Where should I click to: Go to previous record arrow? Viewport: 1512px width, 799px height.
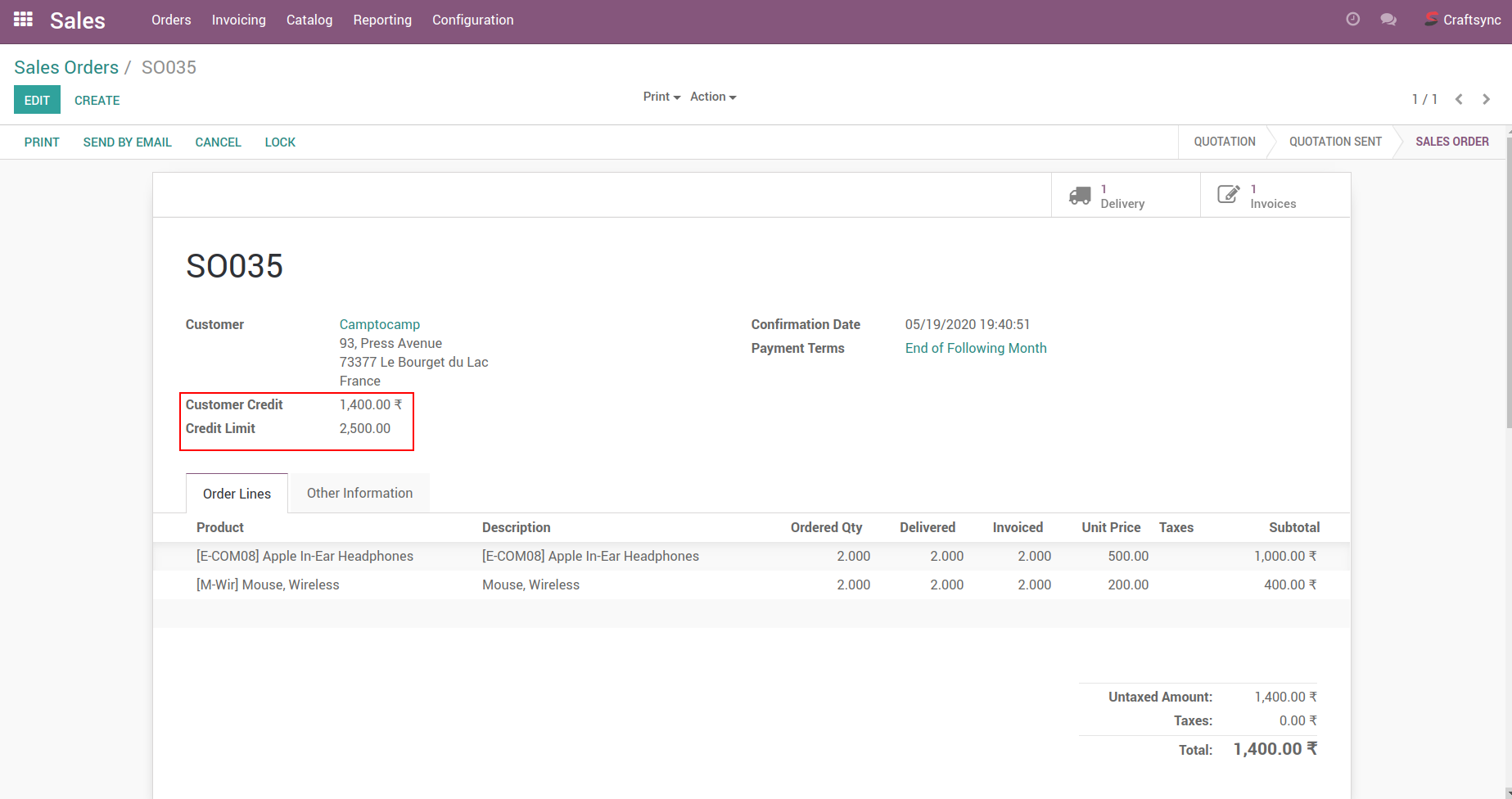[1459, 99]
